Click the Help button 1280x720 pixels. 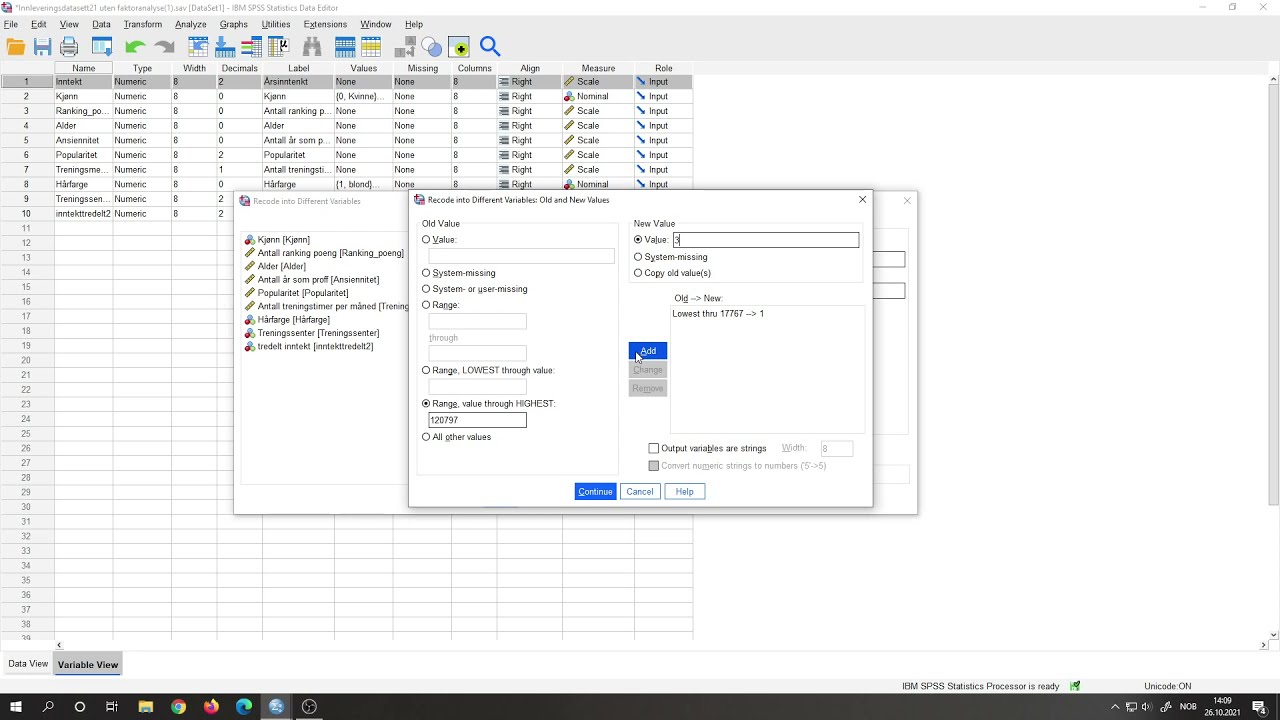point(684,491)
